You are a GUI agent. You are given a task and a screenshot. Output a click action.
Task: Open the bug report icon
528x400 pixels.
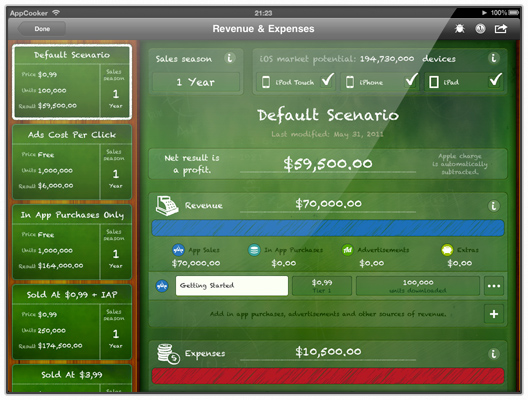[x=460, y=29]
